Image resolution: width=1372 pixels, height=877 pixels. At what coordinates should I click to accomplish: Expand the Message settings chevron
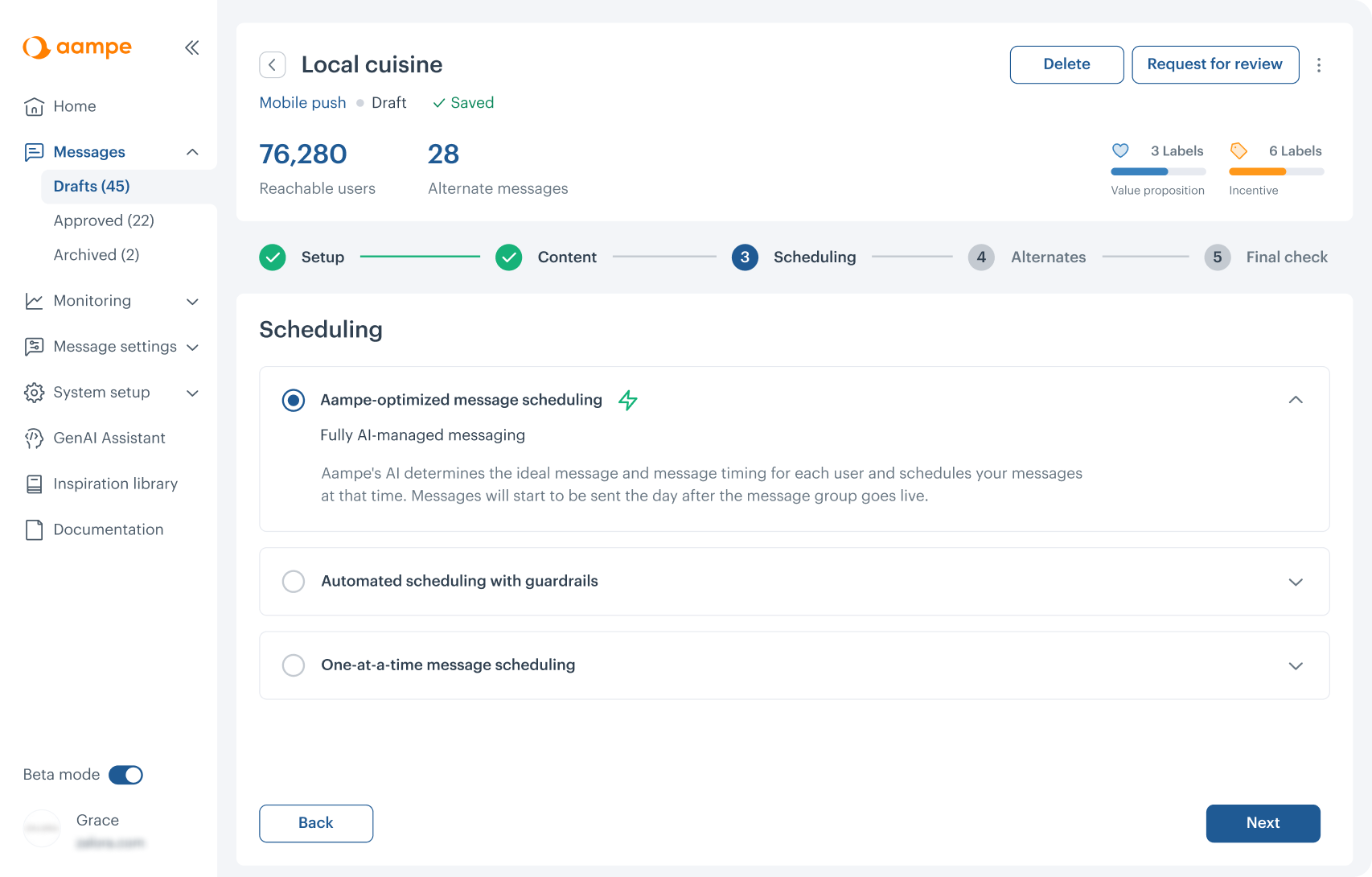tap(192, 348)
